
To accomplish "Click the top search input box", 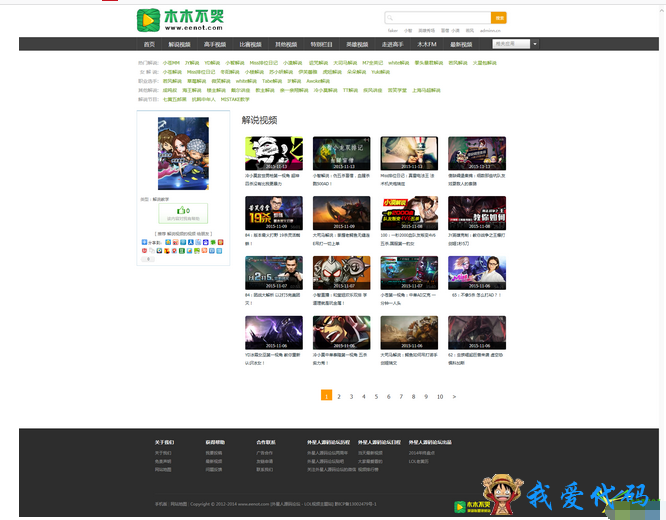I will 438,18.
